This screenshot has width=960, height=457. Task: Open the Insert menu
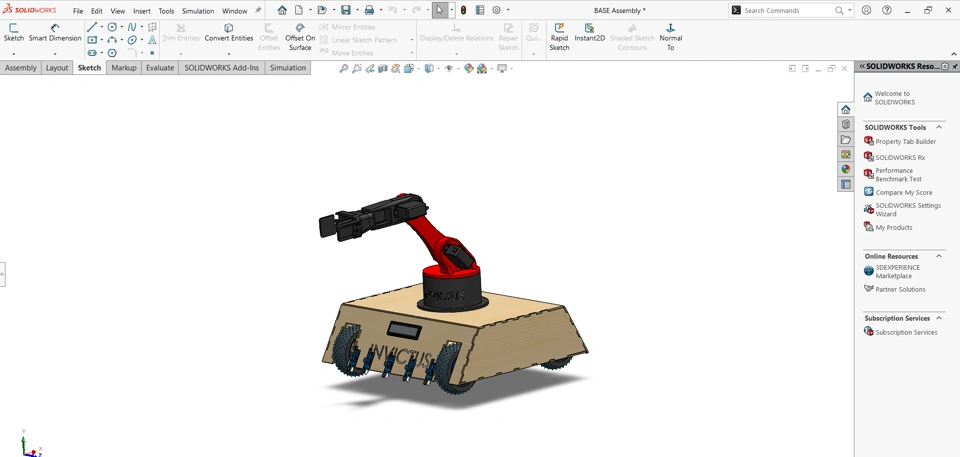click(141, 11)
